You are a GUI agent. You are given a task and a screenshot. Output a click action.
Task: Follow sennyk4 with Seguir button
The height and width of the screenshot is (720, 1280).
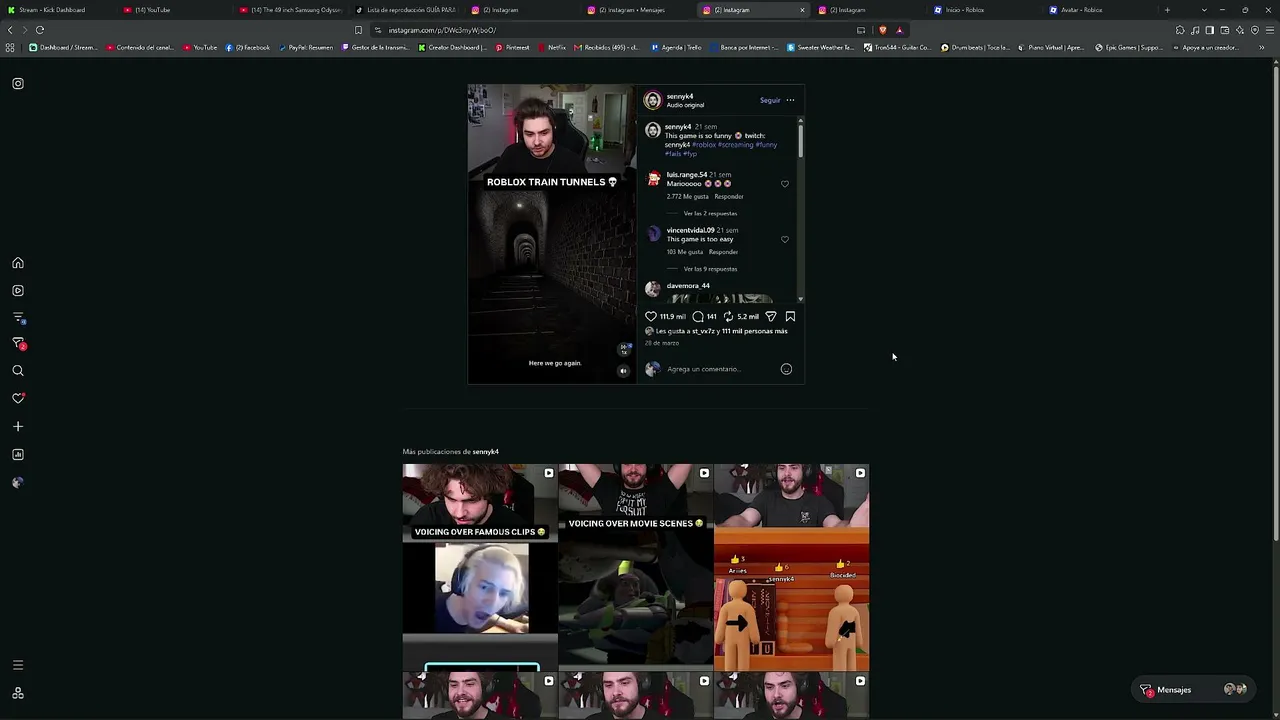tap(770, 100)
